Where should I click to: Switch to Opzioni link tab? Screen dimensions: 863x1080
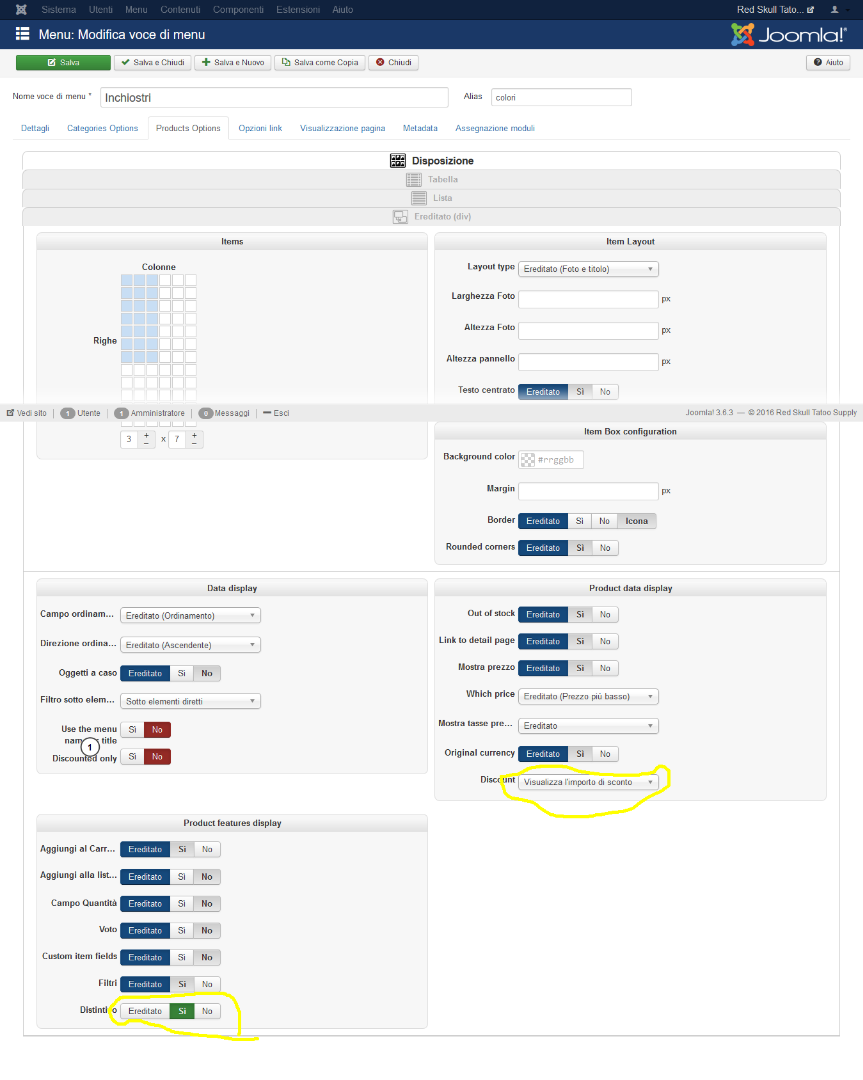(x=260, y=128)
